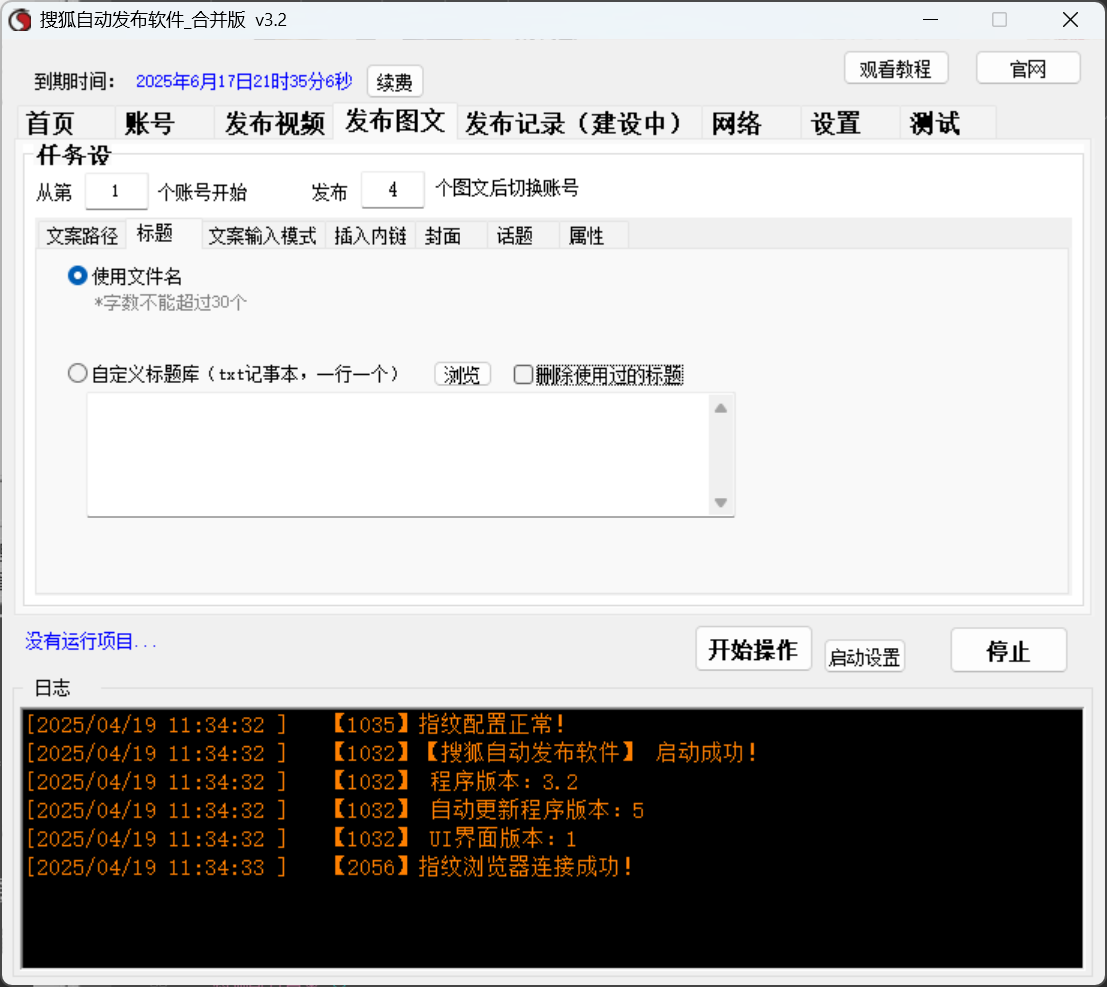Click the log line 程序版本：3.2
The height and width of the screenshot is (987, 1107).
coord(504,782)
